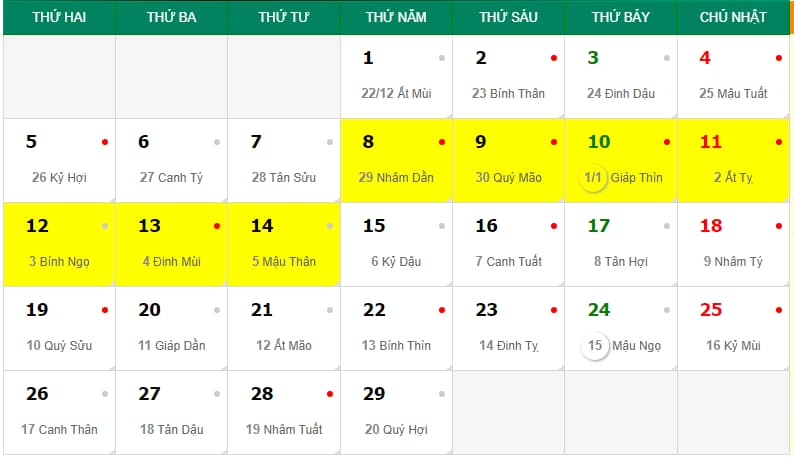Image resolution: width=794 pixels, height=463 pixels.
Task: Open day 8, lunar 29 Nhâm Dần
Action: (396, 160)
